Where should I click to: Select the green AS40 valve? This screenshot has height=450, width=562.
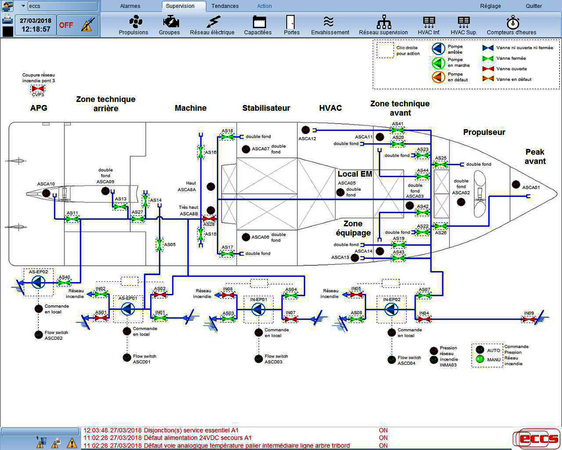64,283
